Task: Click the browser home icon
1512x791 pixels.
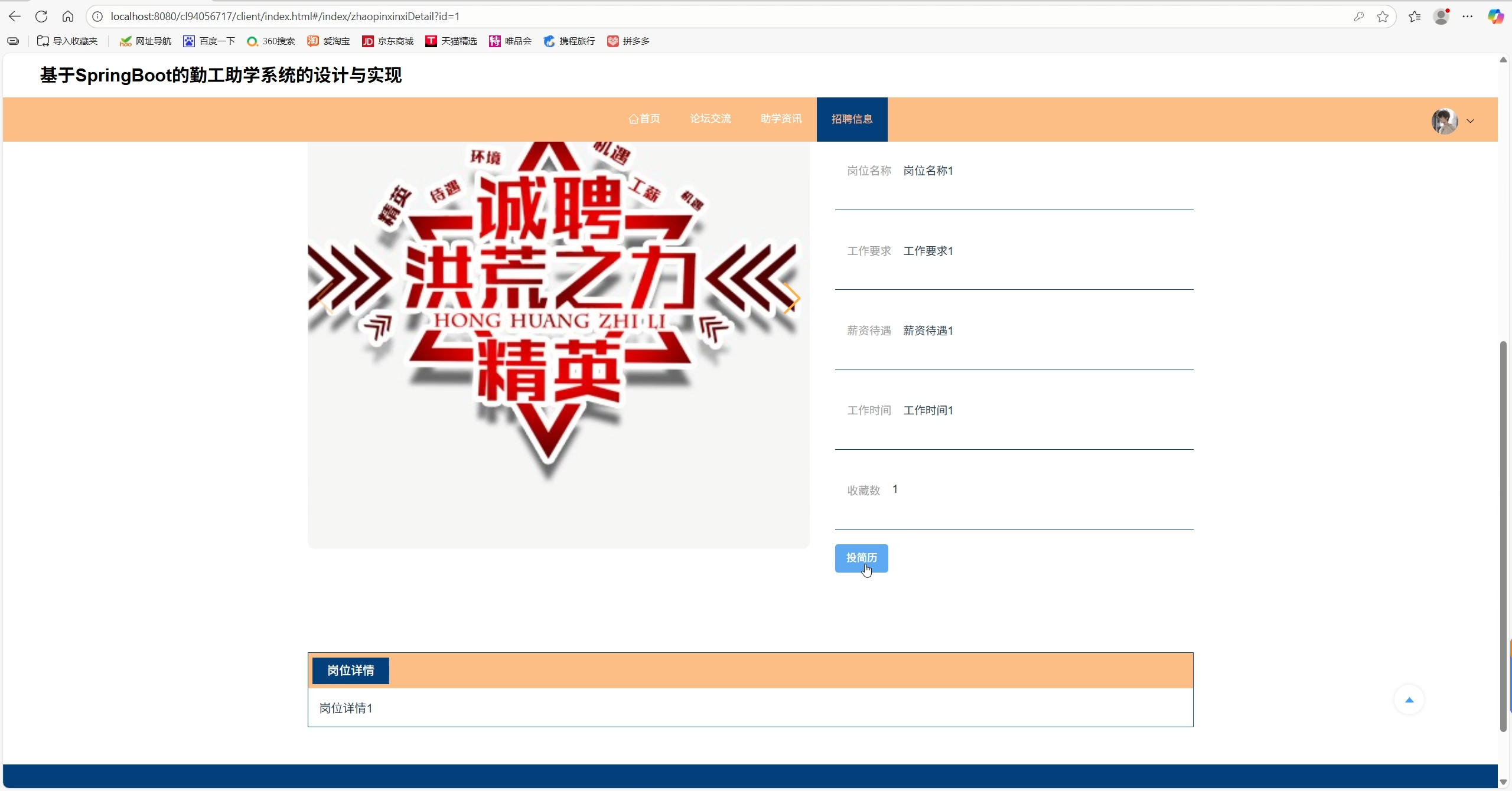Action: pos(68,17)
